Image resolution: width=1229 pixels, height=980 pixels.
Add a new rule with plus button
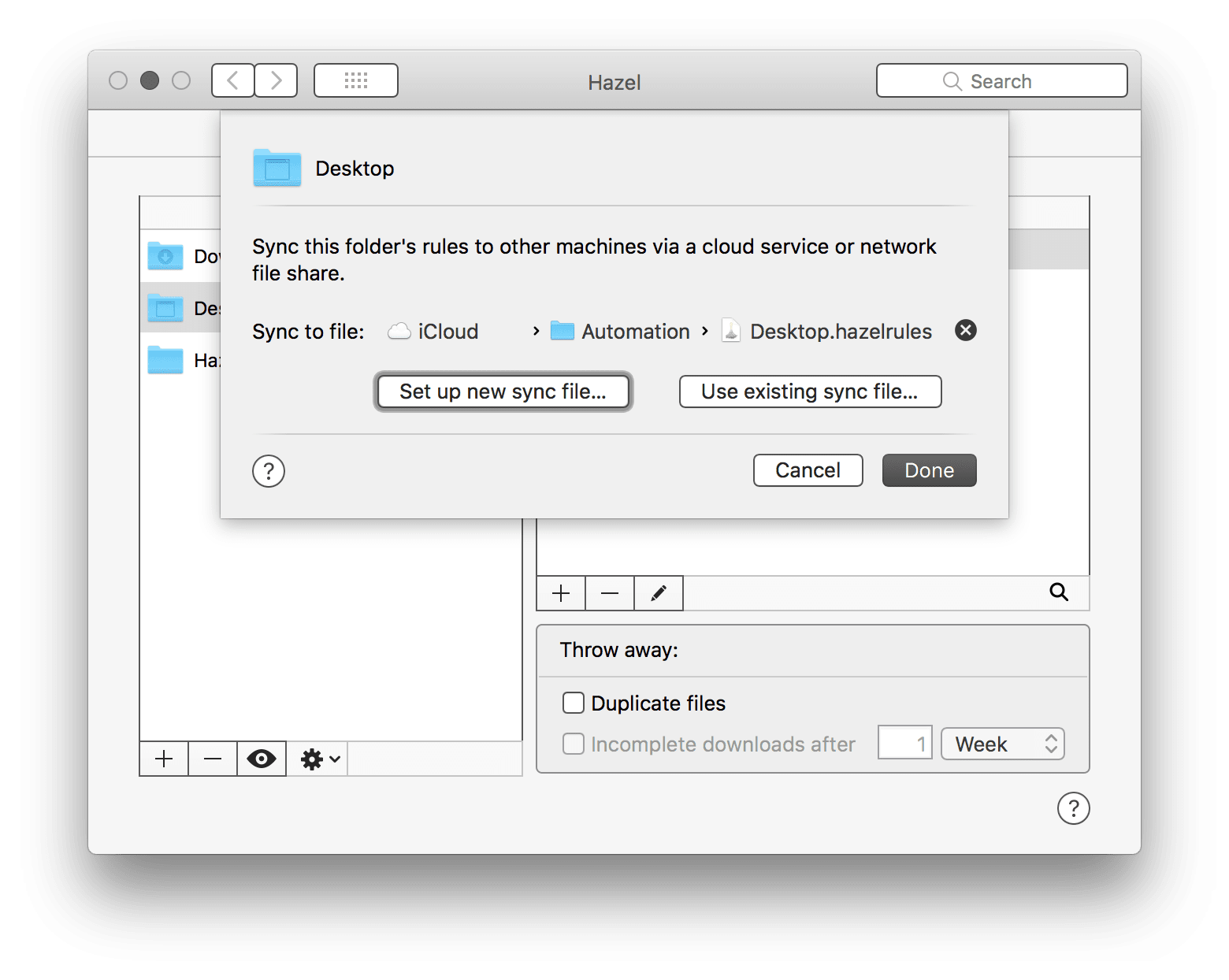[x=561, y=593]
